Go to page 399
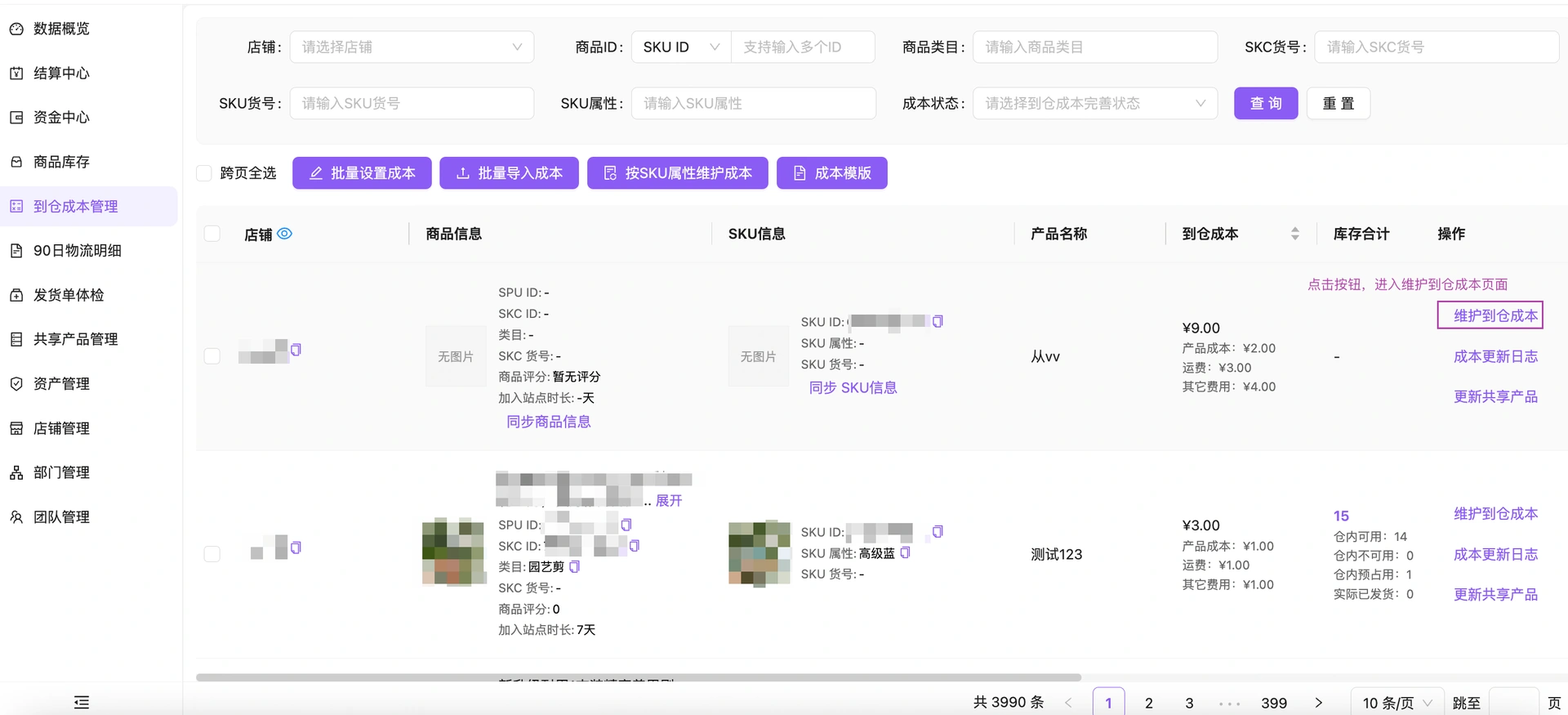Viewport: 1568px width, 715px height. tap(1274, 703)
